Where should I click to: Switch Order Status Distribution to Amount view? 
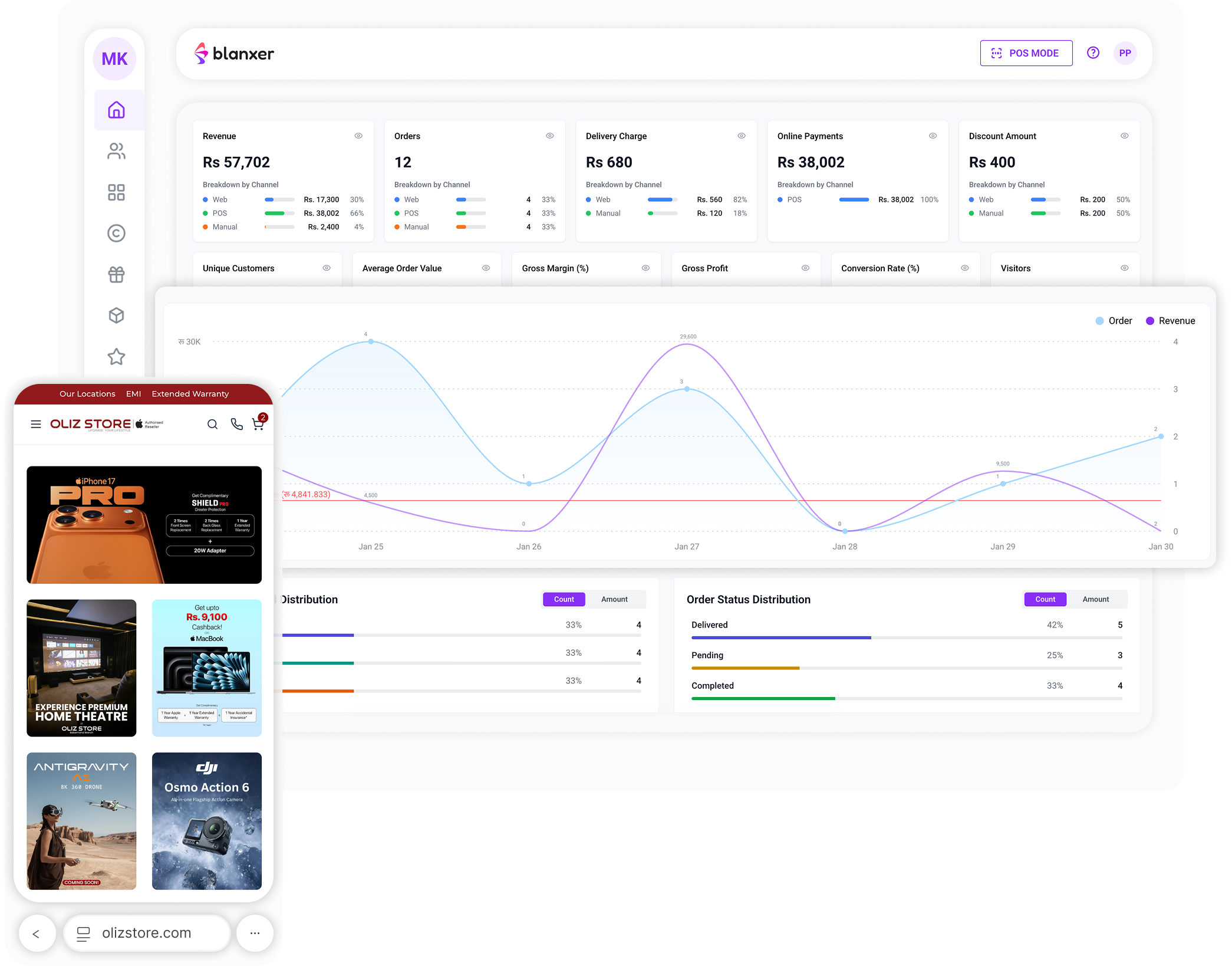pos(1095,599)
